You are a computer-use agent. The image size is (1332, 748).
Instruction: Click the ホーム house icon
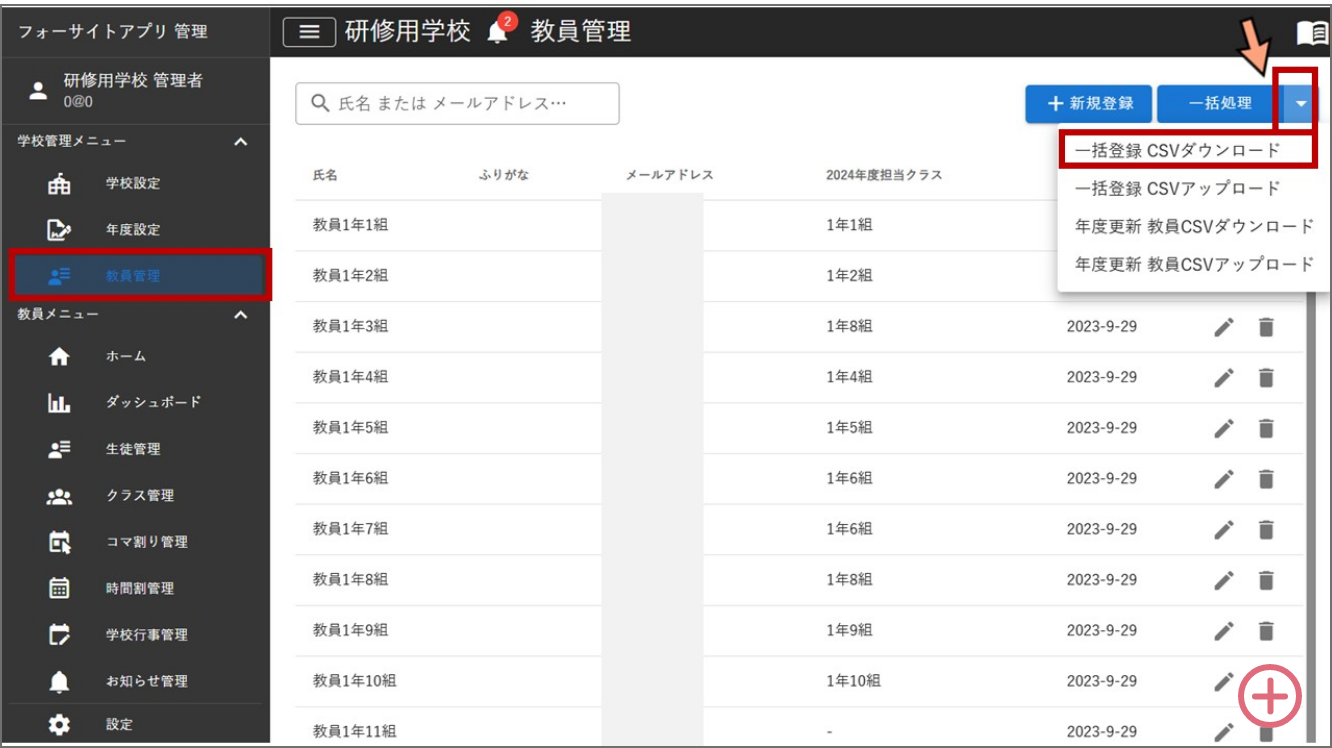click(x=60, y=356)
